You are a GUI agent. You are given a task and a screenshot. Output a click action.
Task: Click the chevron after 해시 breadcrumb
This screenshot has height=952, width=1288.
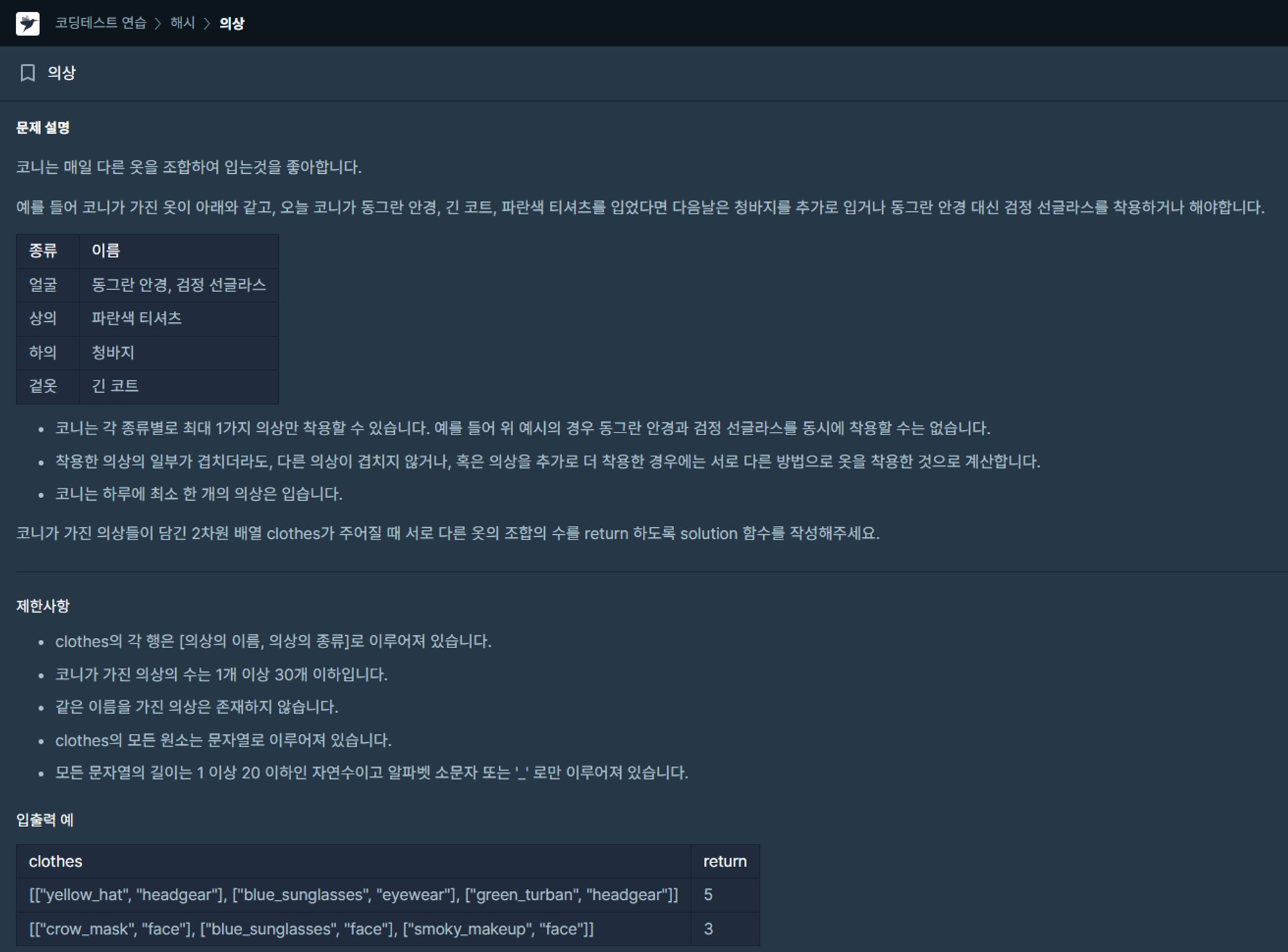point(207,24)
